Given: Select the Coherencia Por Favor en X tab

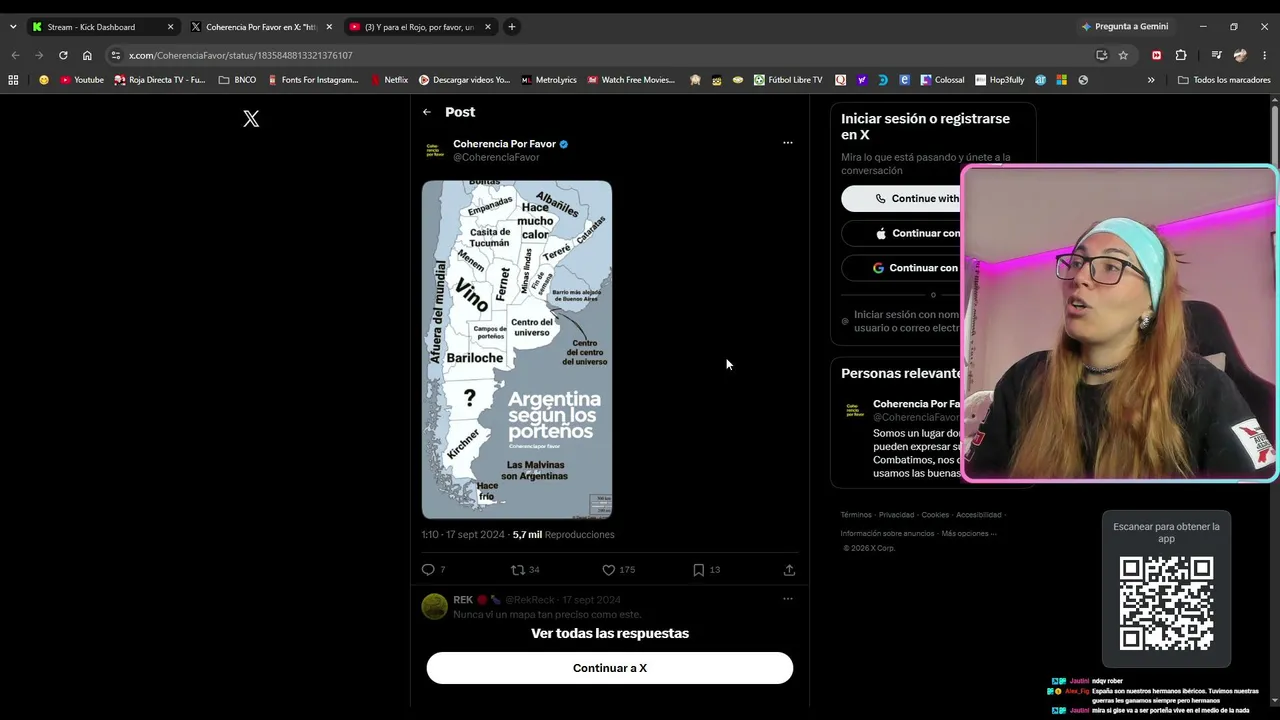Looking at the screenshot, I should click(x=260, y=27).
